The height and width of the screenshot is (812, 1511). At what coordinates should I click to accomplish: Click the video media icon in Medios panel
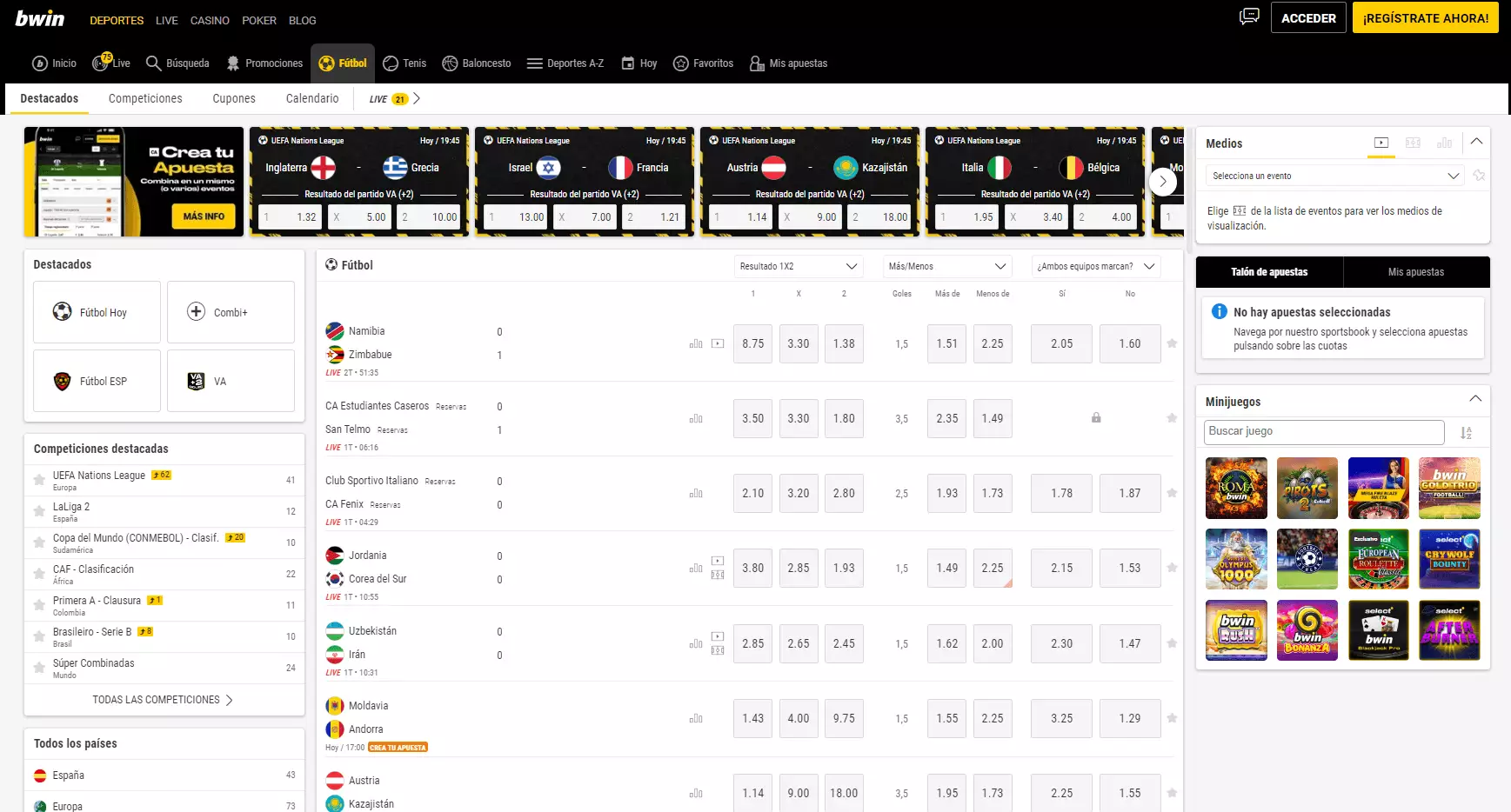pos(1381,143)
